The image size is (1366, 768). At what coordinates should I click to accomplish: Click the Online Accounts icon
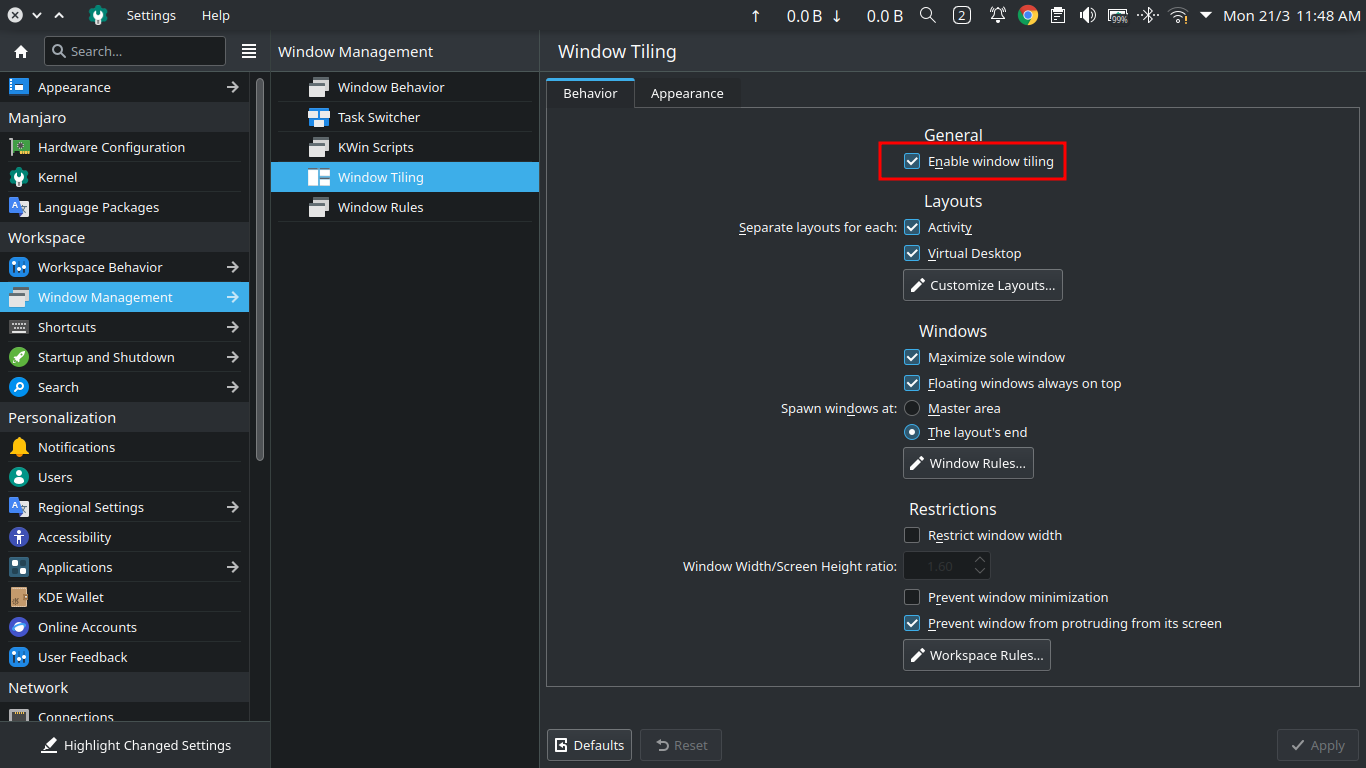(19, 627)
